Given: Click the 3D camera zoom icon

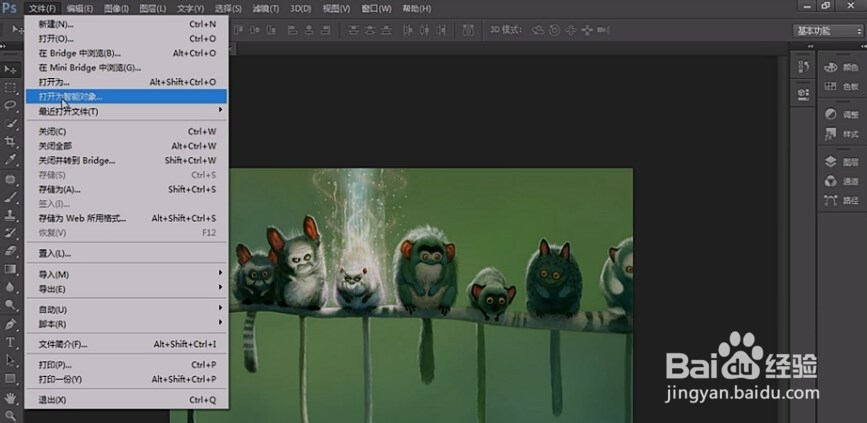Looking at the screenshot, I should 604,30.
